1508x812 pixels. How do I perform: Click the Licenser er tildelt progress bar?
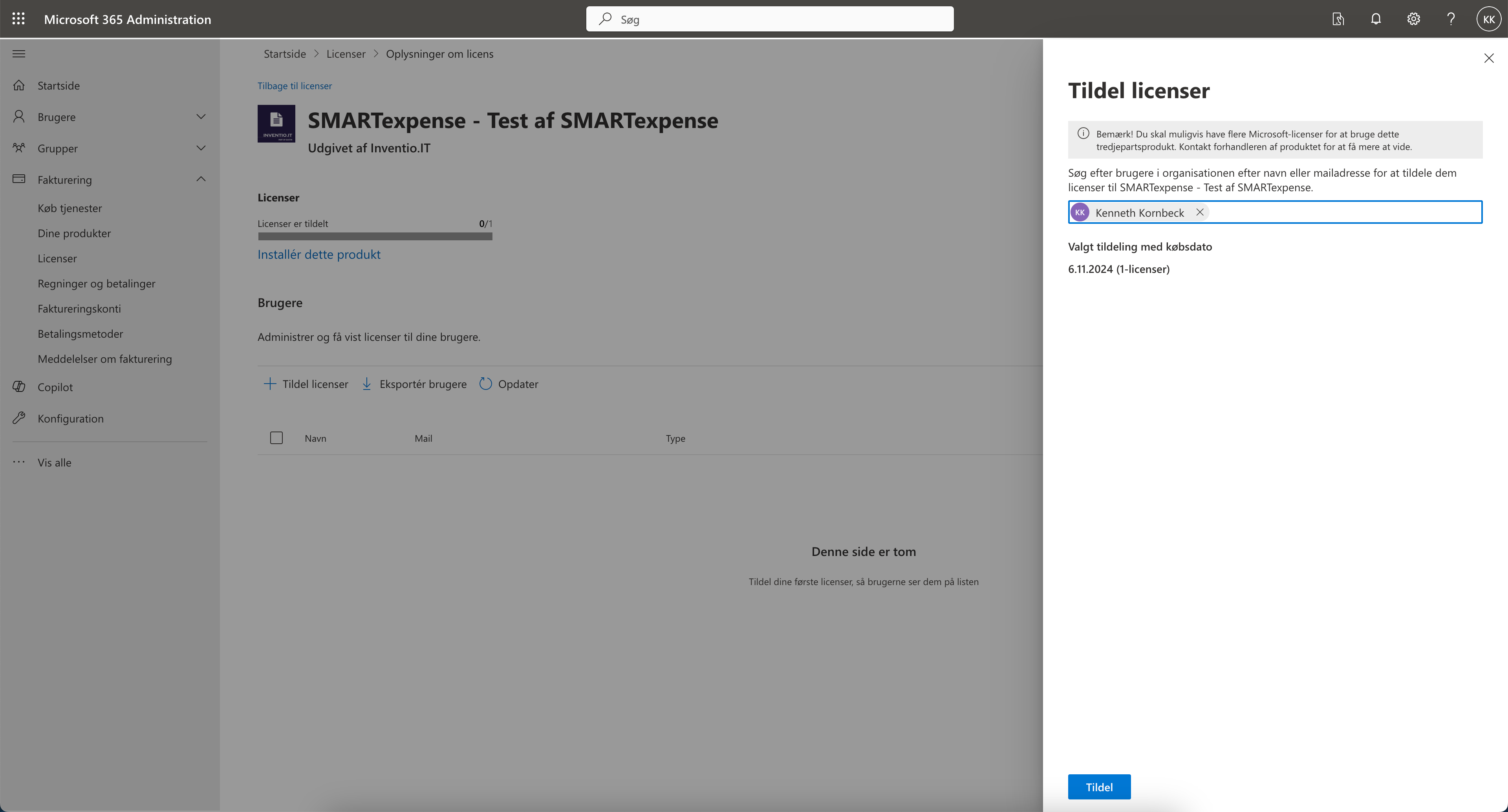[x=375, y=236]
